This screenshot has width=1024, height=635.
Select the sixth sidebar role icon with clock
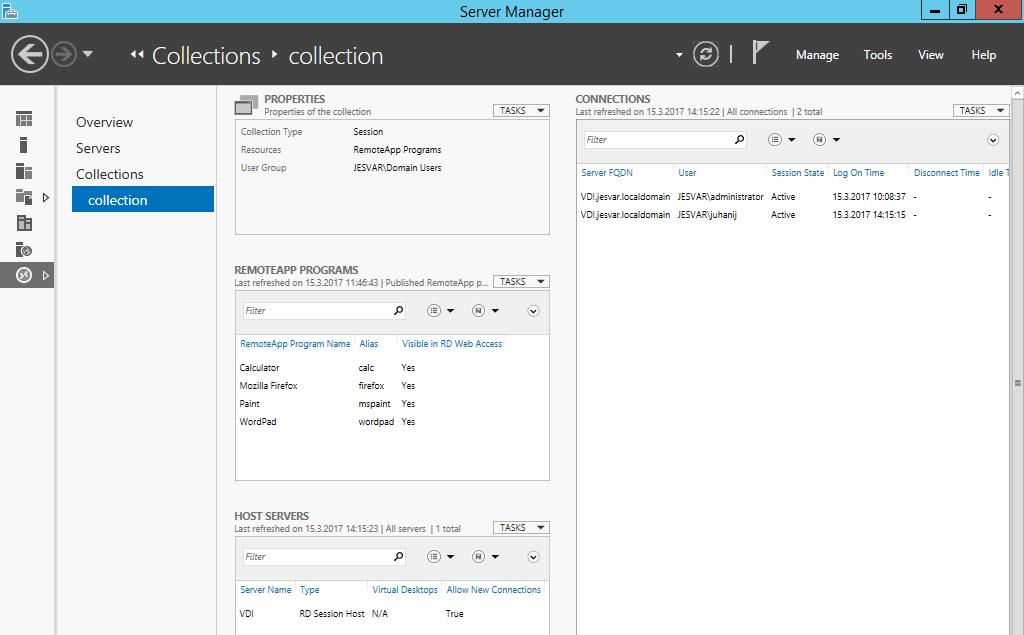tap(24, 250)
